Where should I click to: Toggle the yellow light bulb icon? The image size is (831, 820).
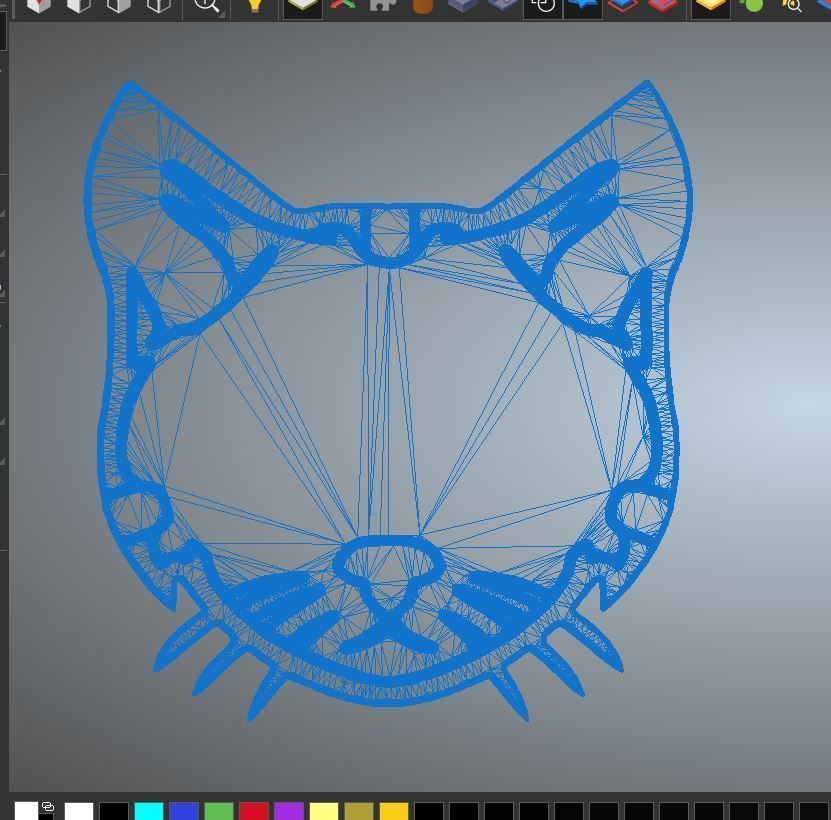coord(255,5)
